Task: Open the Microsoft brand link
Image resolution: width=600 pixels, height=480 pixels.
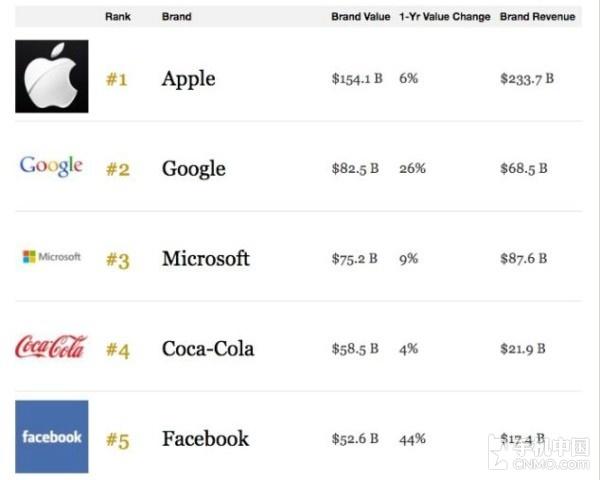Action: 206,258
